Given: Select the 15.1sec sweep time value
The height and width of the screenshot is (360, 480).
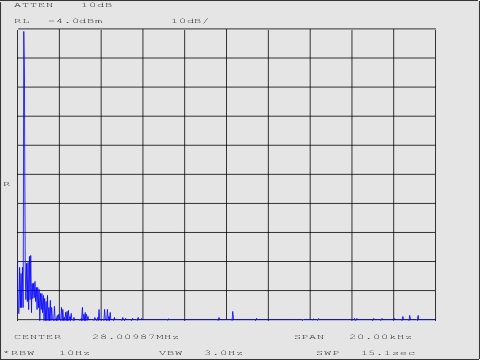Looking at the screenshot, I should pos(388,353).
